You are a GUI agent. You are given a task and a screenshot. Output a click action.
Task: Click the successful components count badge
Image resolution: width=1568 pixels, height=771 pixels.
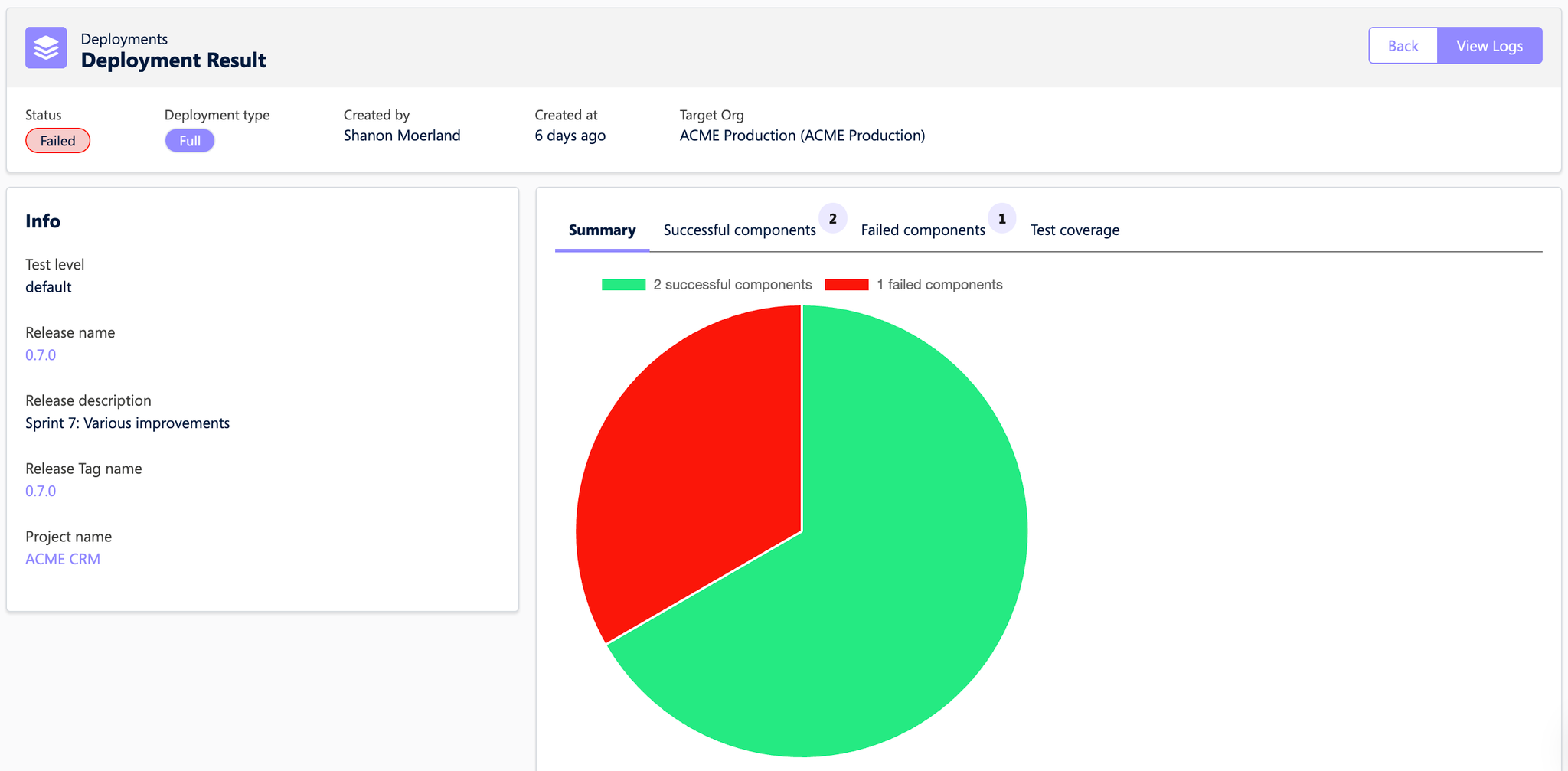tap(833, 219)
